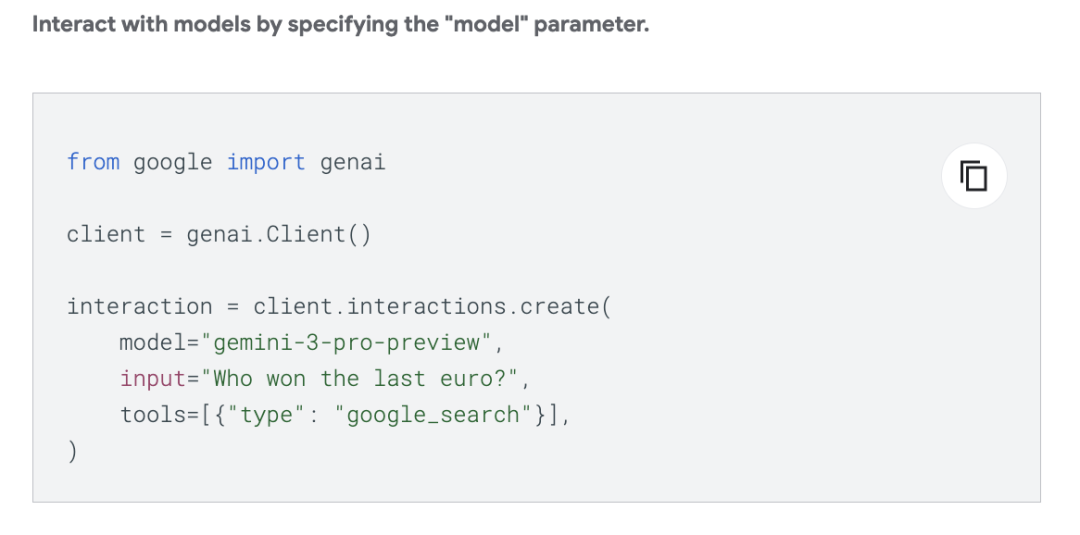
Task: Click the word "google" in the import line
Action: 173,162
